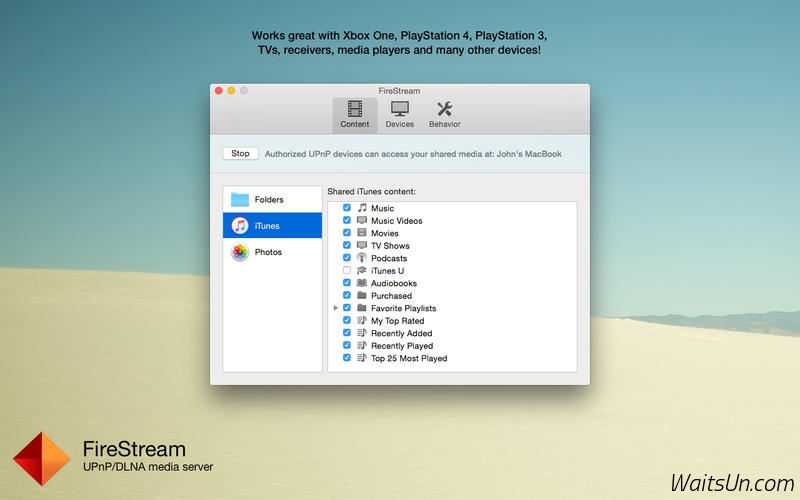Switch to the Devices tab
The image size is (800, 500).
[x=399, y=115]
